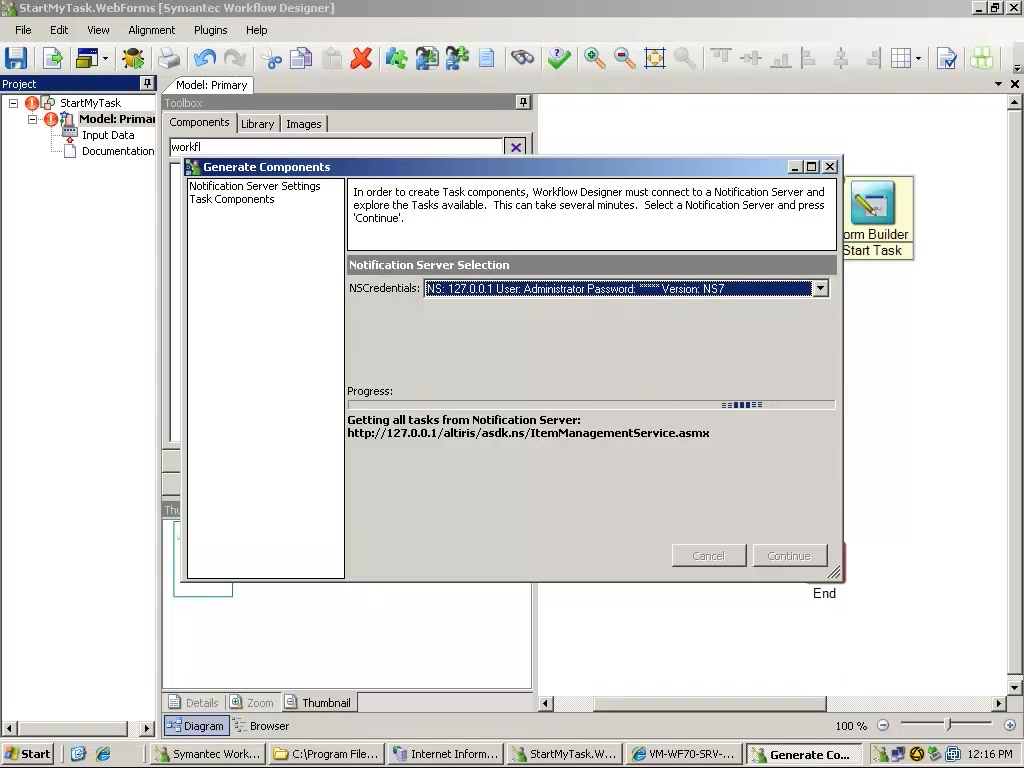Switch to the Components tab in Toolbox

199,123
